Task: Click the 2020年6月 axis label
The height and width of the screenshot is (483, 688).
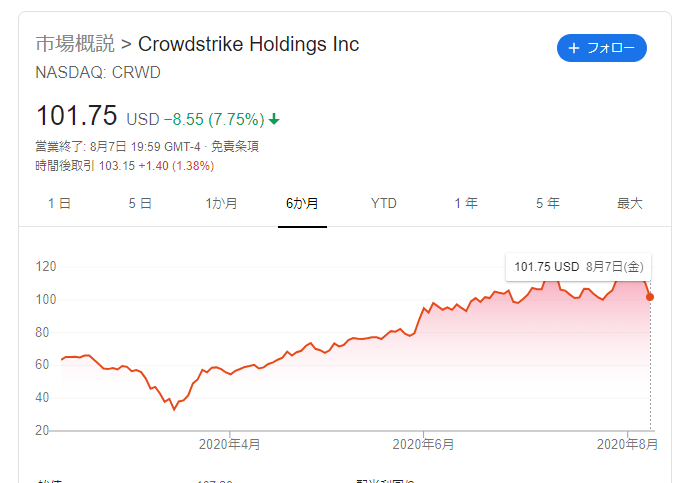Action: (423, 444)
